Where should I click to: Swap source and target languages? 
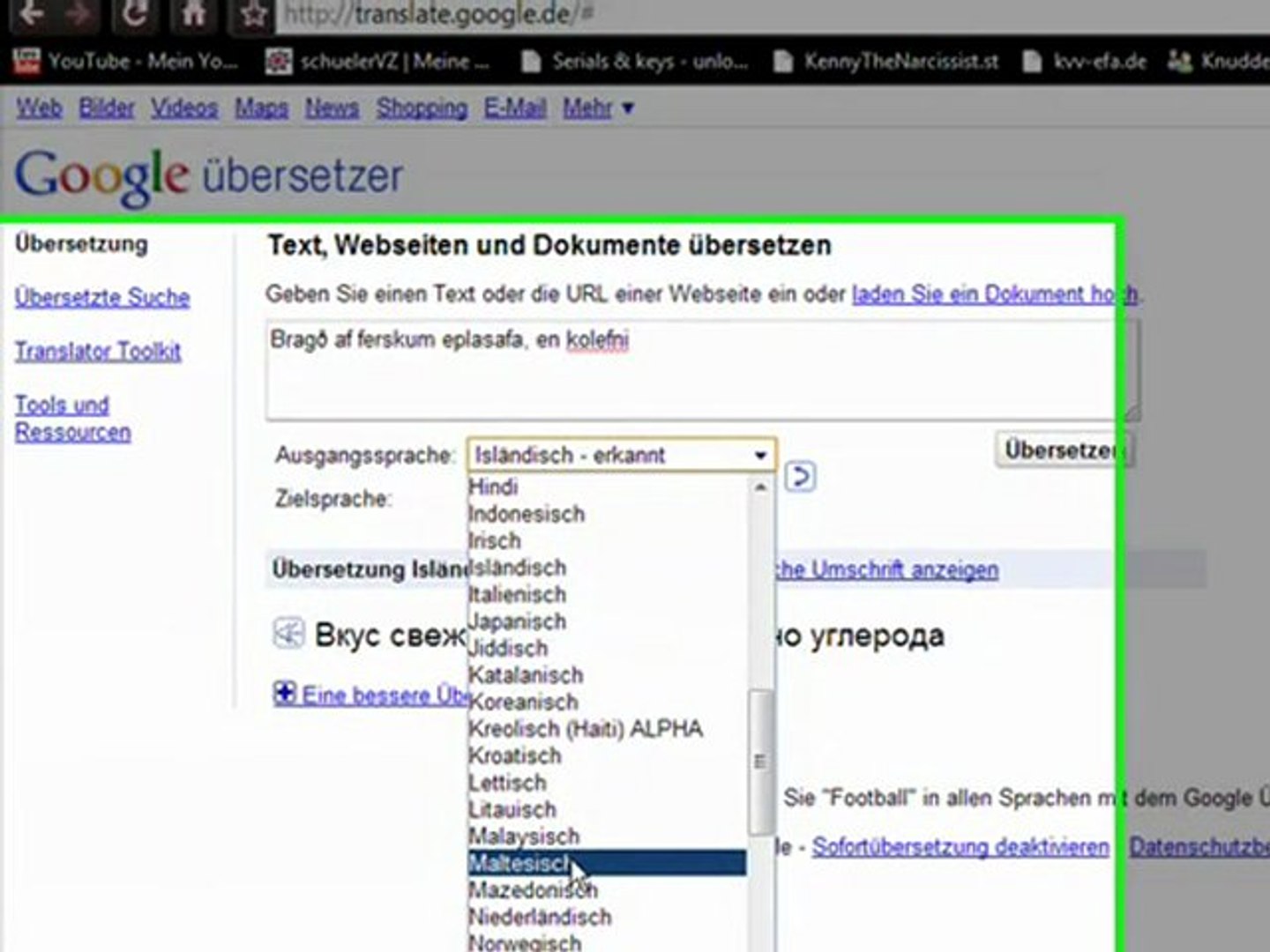point(800,477)
